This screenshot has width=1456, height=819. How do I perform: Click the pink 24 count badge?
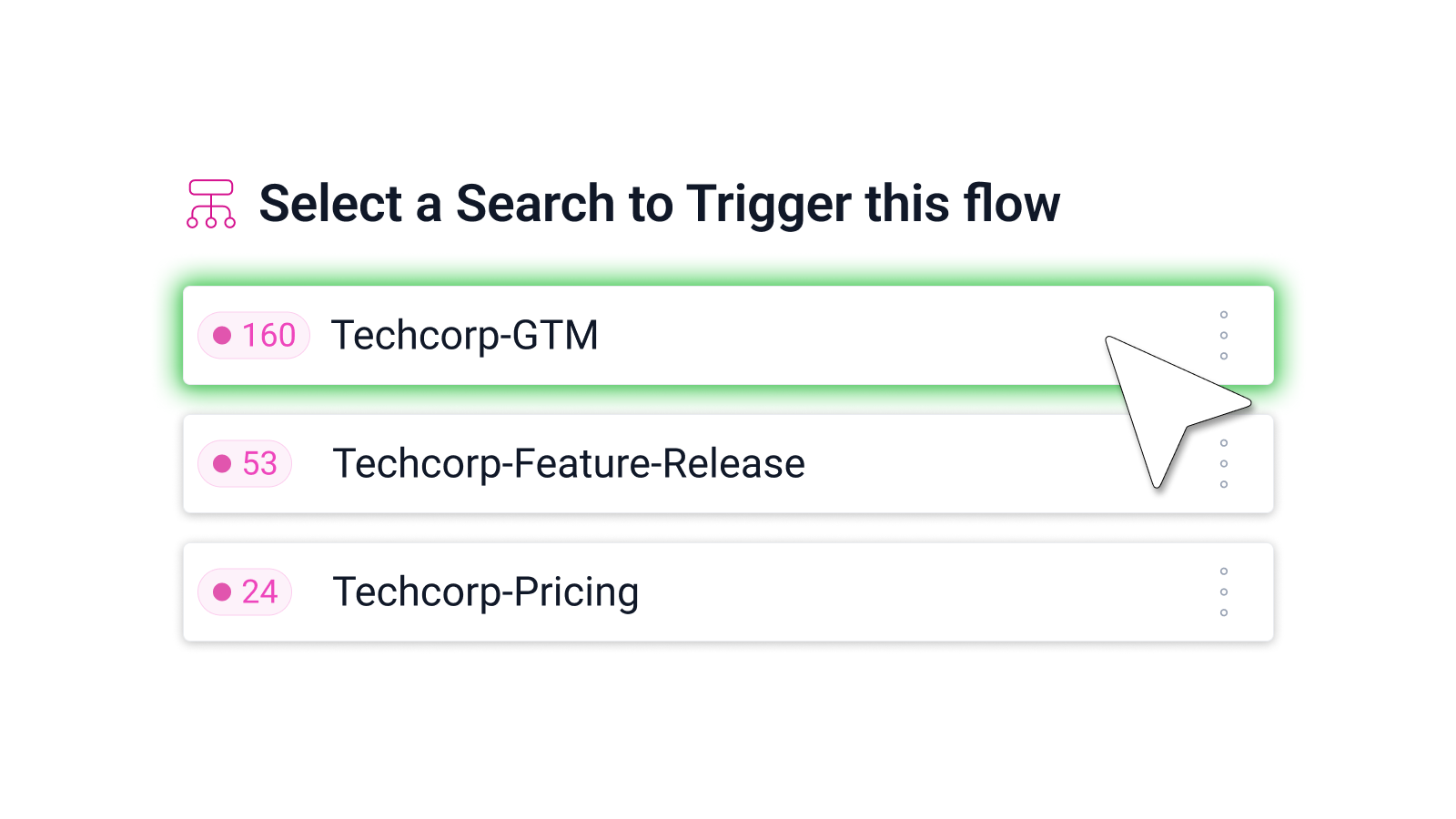tap(245, 591)
